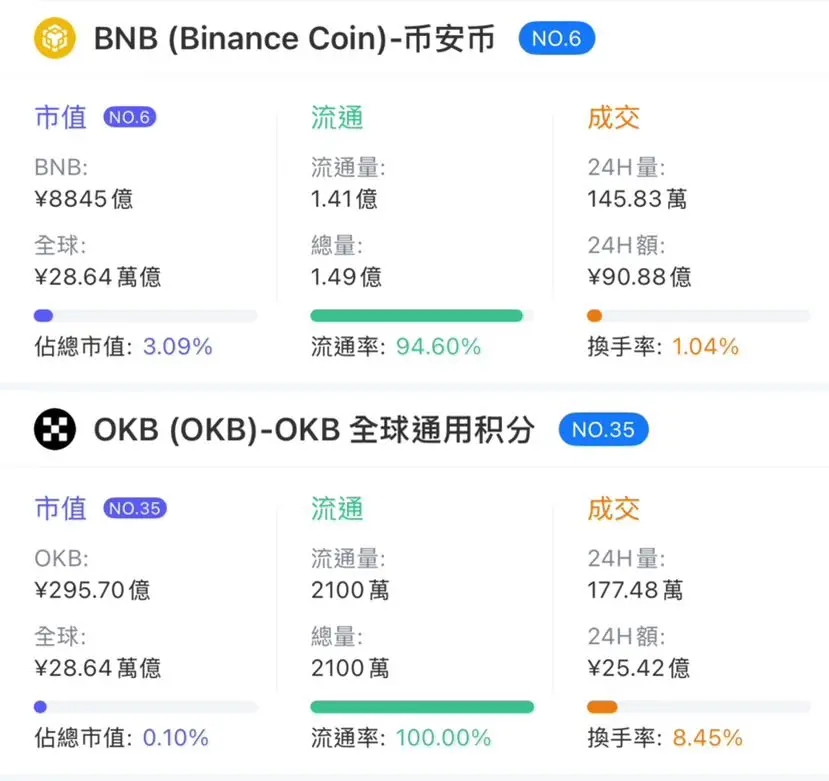The width and height of the screenshot is (829, 781).
Task: Click BNB 24H額 value ¥90.88億
Action: [x=639, y=277]
